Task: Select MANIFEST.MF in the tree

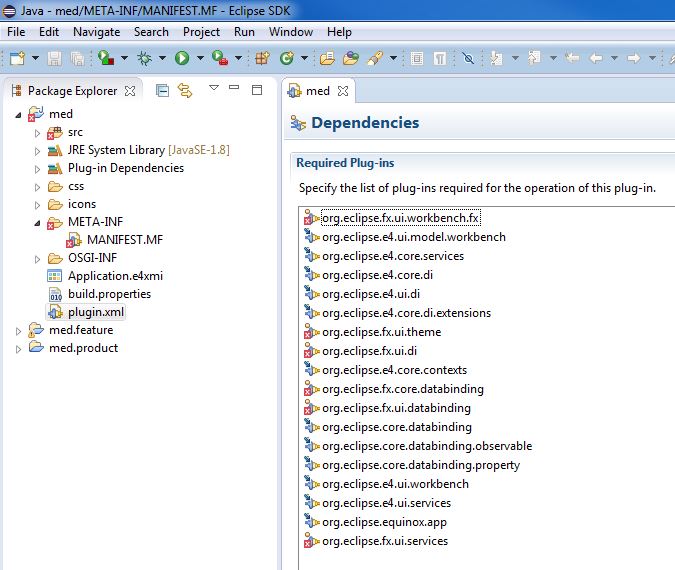Action: [x=125, y=239]
